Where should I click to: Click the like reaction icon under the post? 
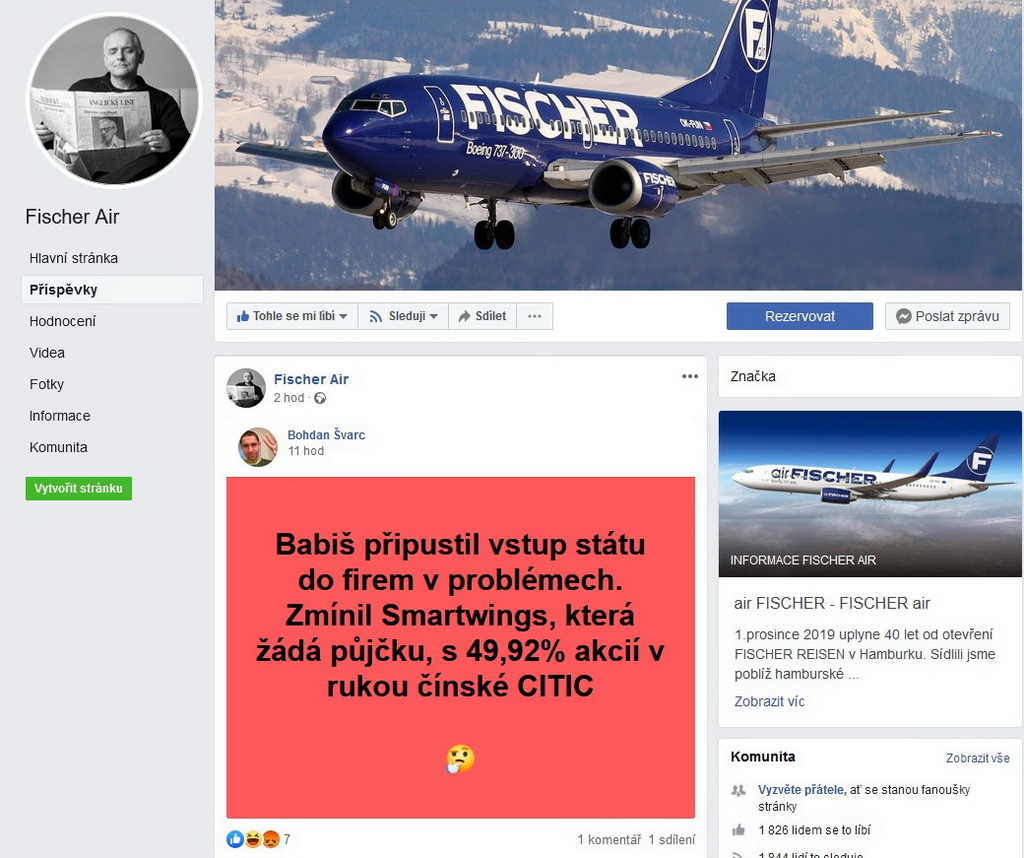234,839
